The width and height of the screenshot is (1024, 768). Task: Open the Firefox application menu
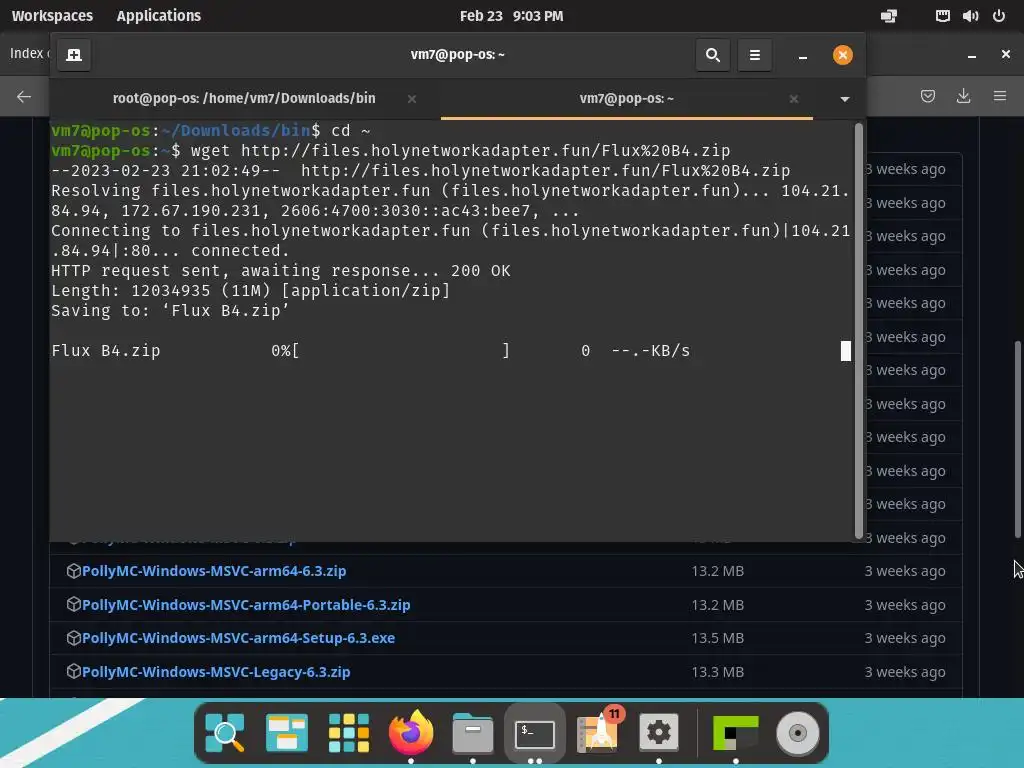pyautogui.click(x=999, y=96)
